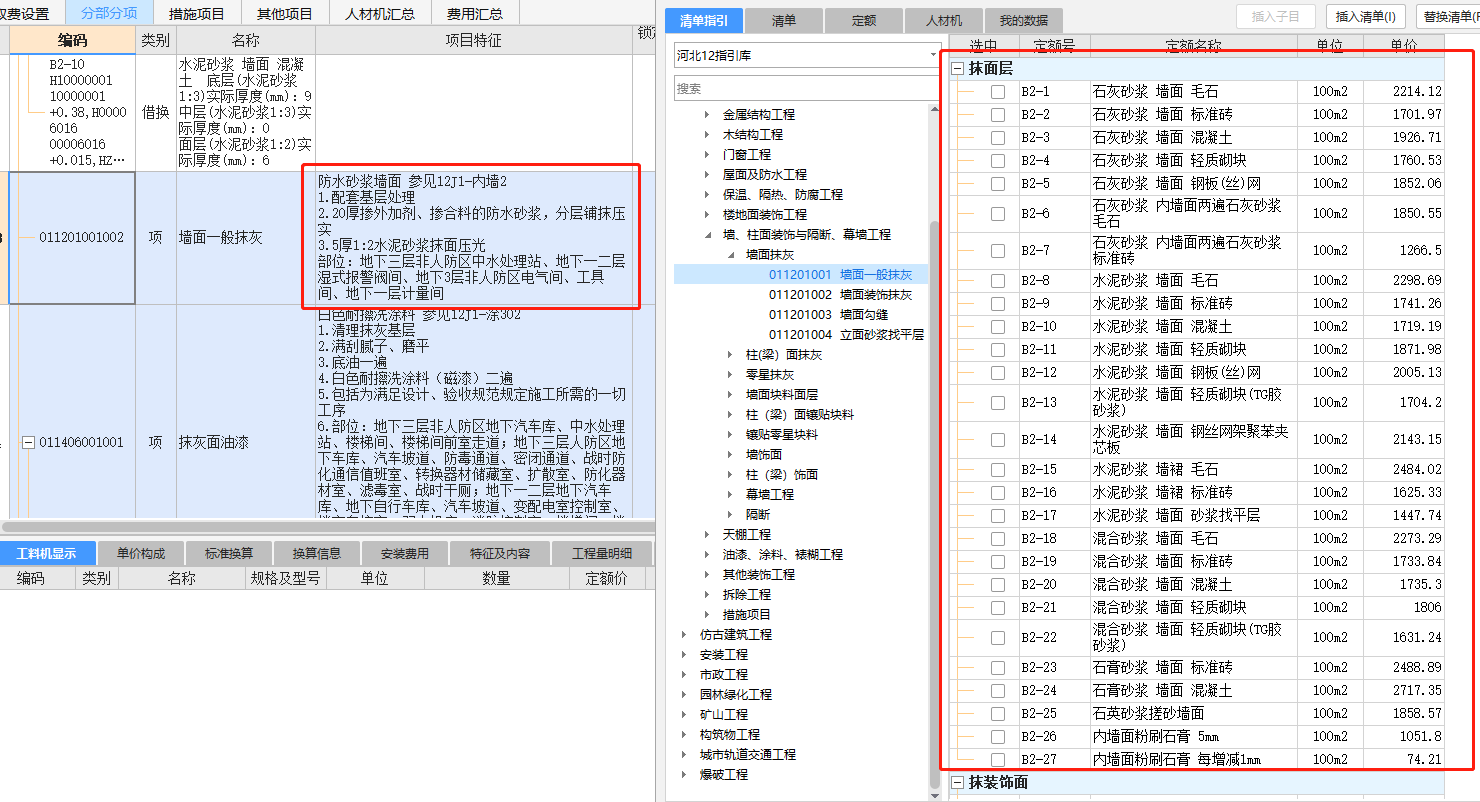Open the 河北12指引库 library dropdown
The height and width of the screenshot is (802, 1480).
click(x=933, y=55)
